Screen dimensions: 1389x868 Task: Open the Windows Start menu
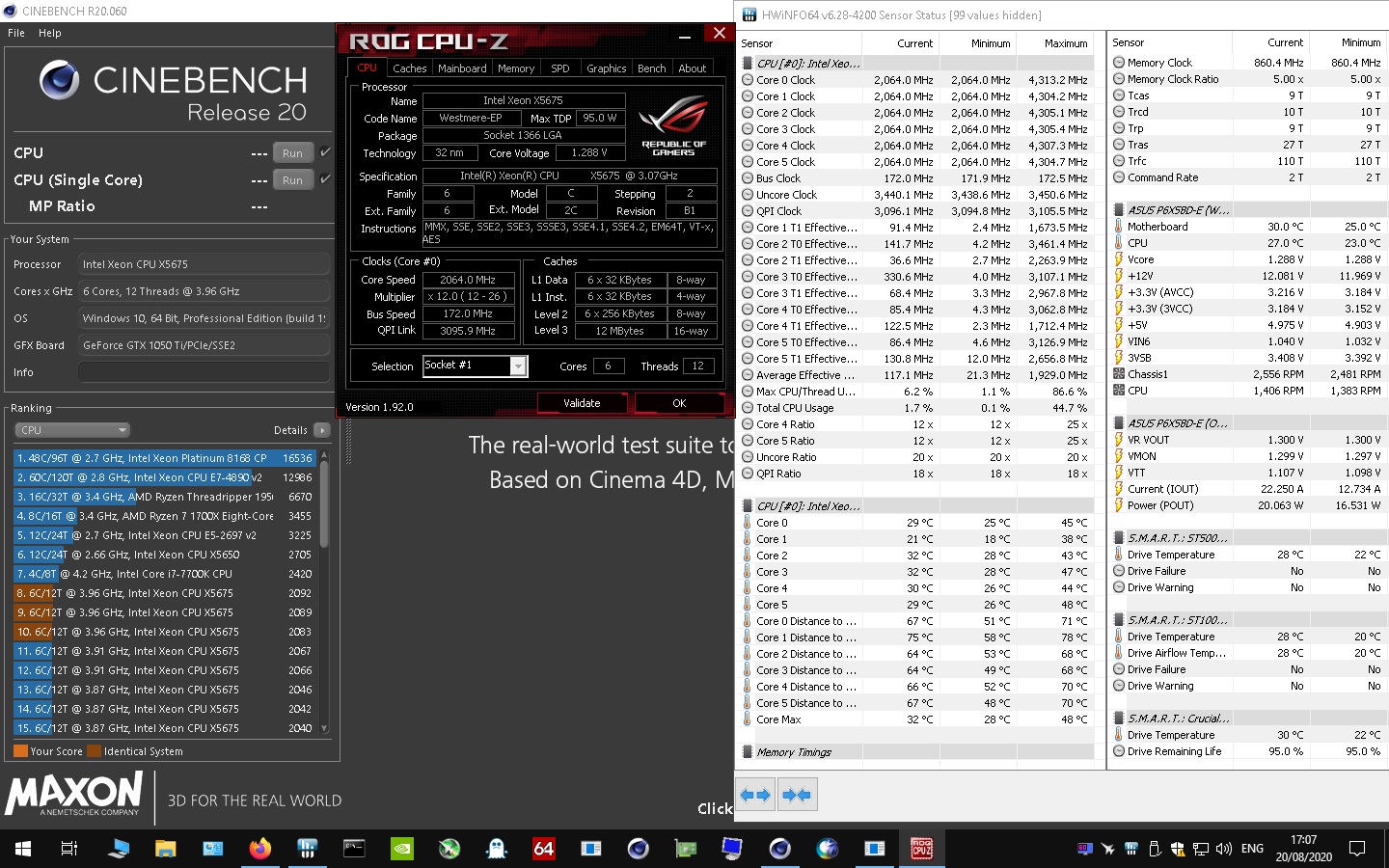[23, 849]
